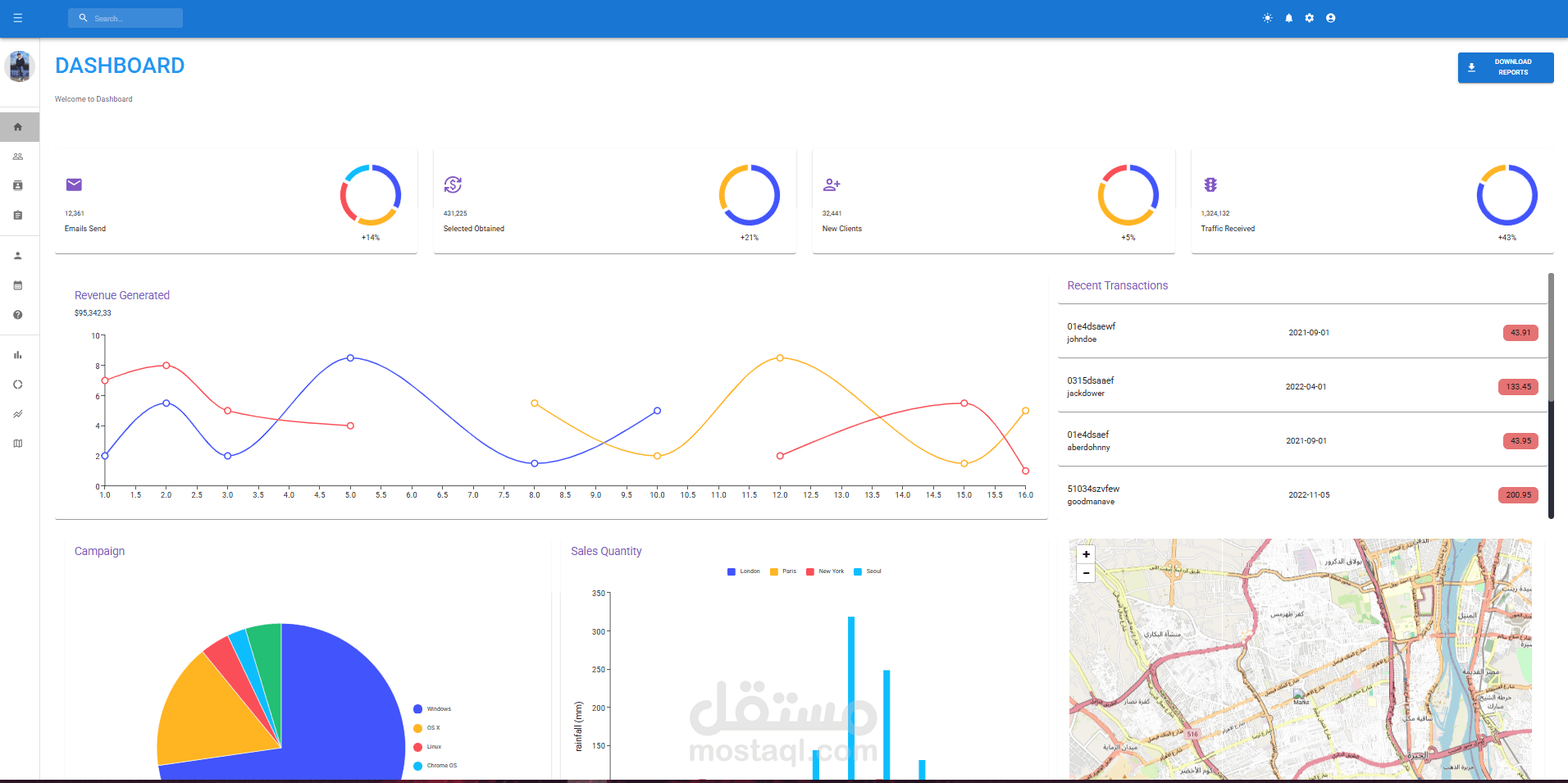
Task: Click the dollar refresh icon on Selected Obtained card
Action: tap(453, 184)
